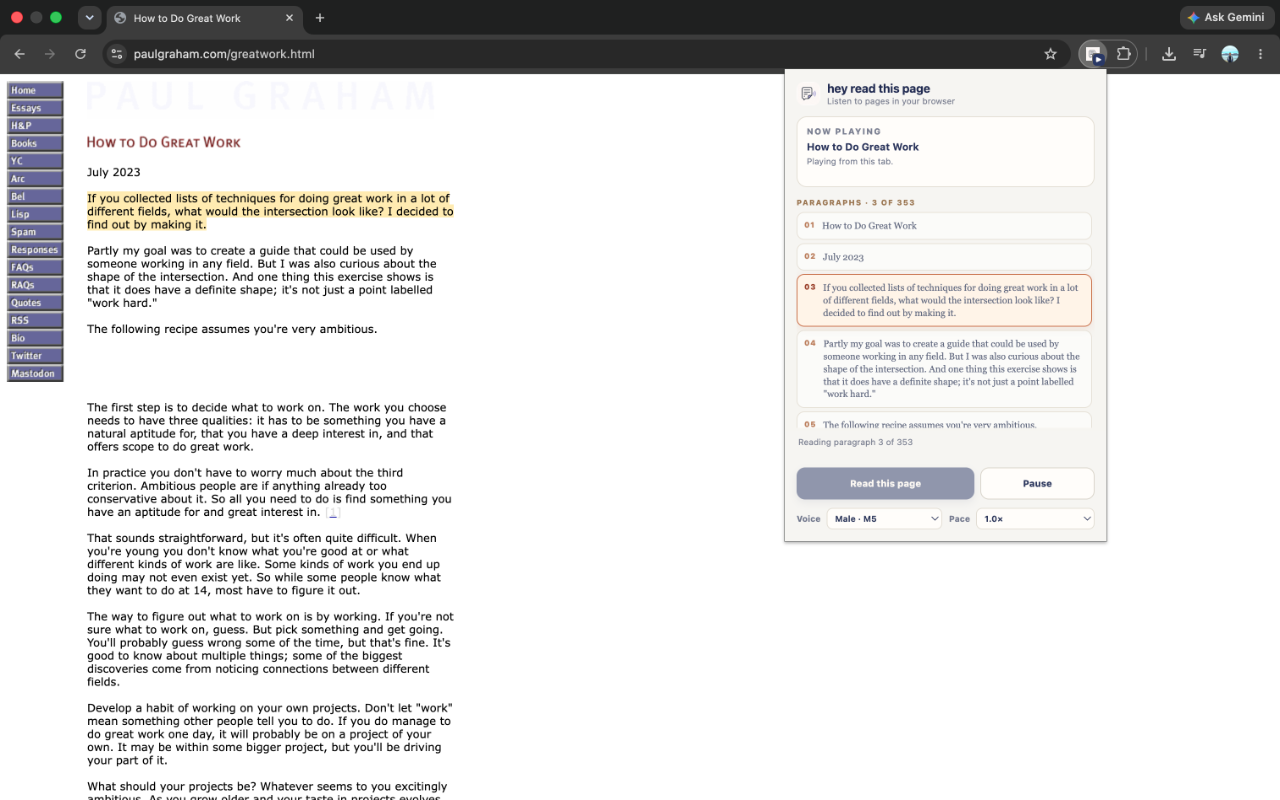Click the How to Do Great Work heading
Viewport: 1280px width, 800px height.
coord(163,143)
